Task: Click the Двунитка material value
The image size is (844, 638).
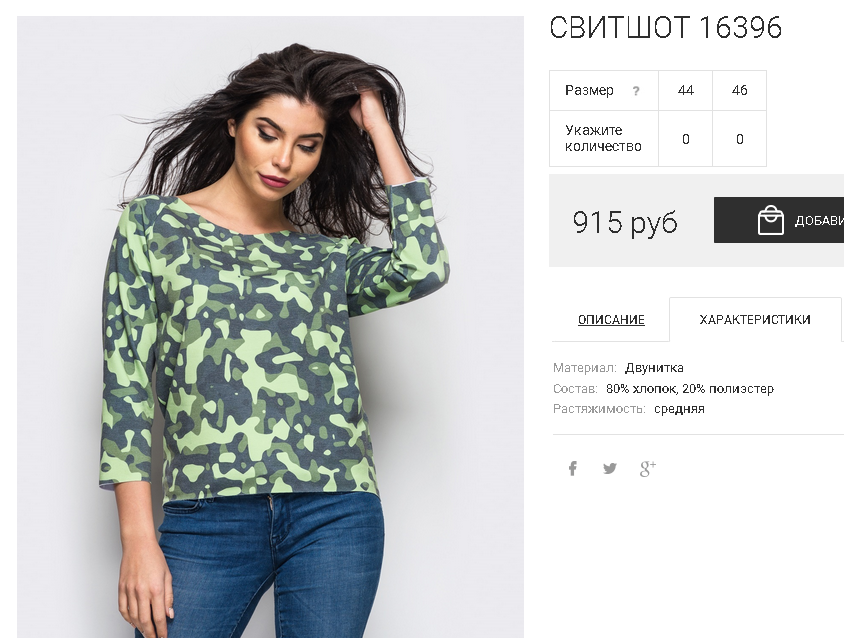Action: (654, 368)
